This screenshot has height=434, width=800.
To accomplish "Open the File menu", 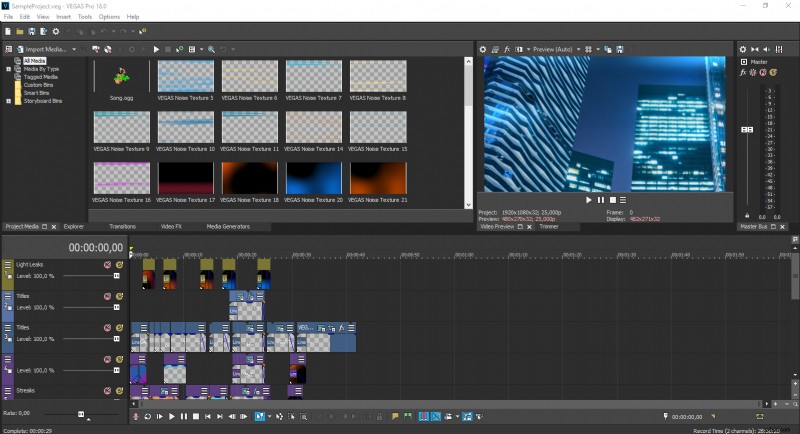I will 9,17.
